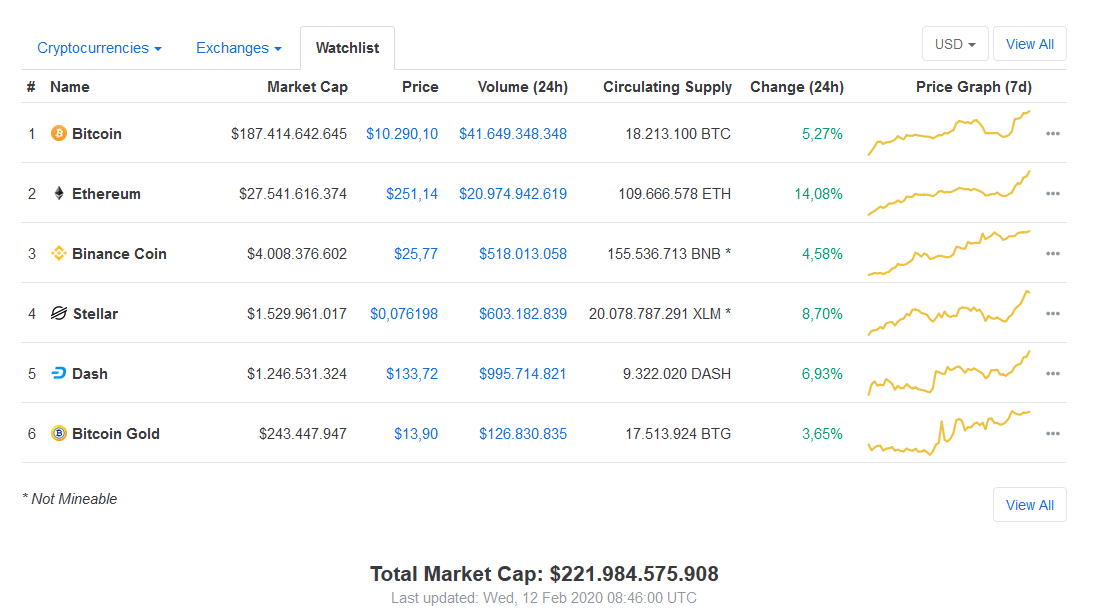Click Ethereum market cap $27.541.616.374
The width and height of the screenshot is (1105, 615).
tap(292, 194)
